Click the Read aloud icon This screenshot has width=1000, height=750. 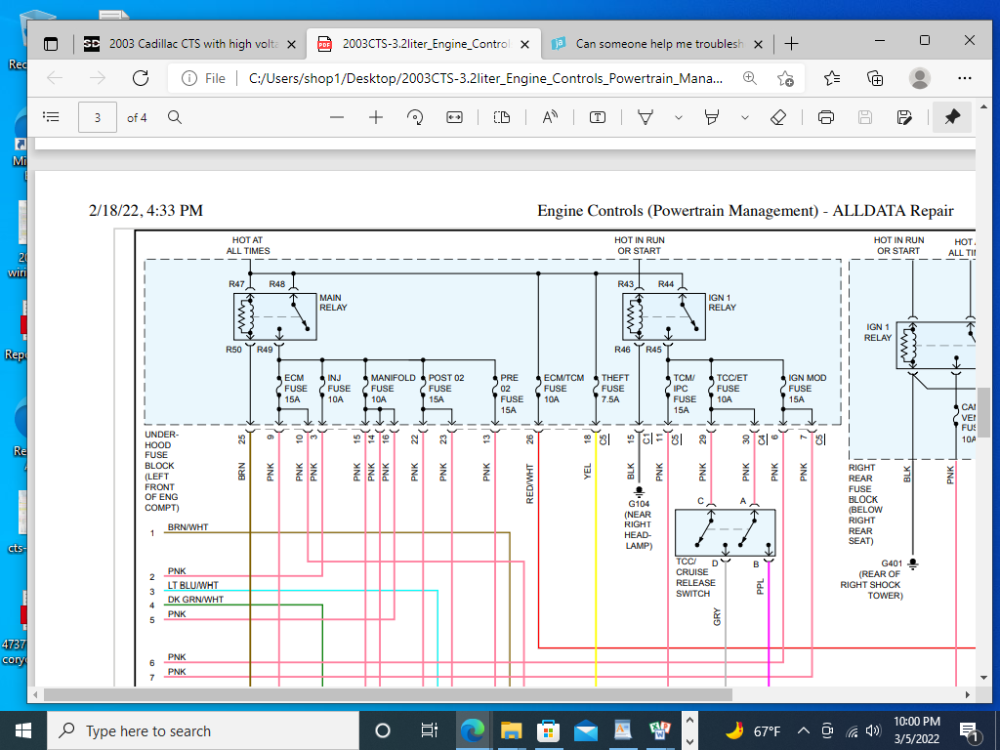pyautogui.click(x=550, y=117)
